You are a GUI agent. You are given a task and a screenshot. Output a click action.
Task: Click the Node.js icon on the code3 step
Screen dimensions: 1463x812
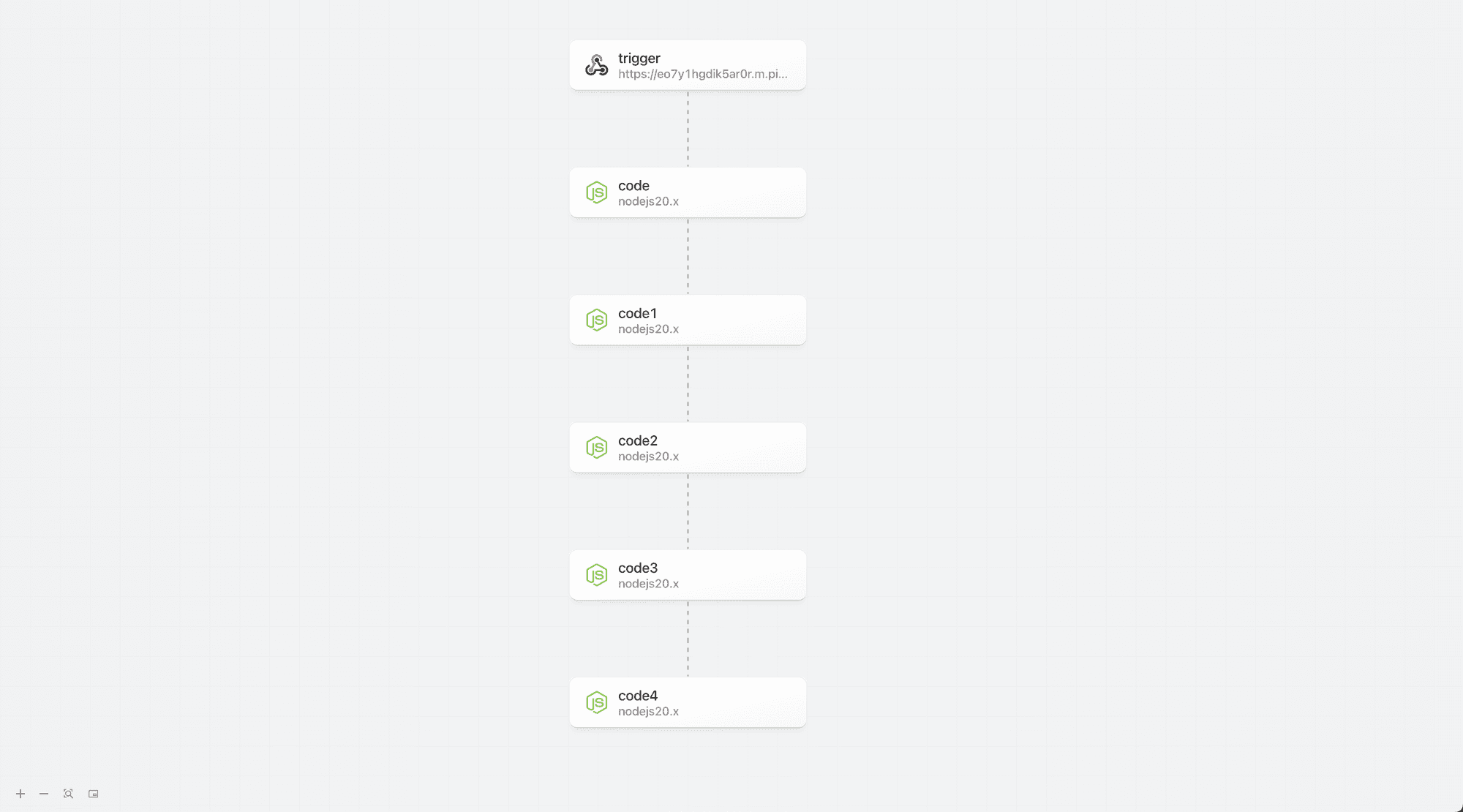click(x=597, y=575)
